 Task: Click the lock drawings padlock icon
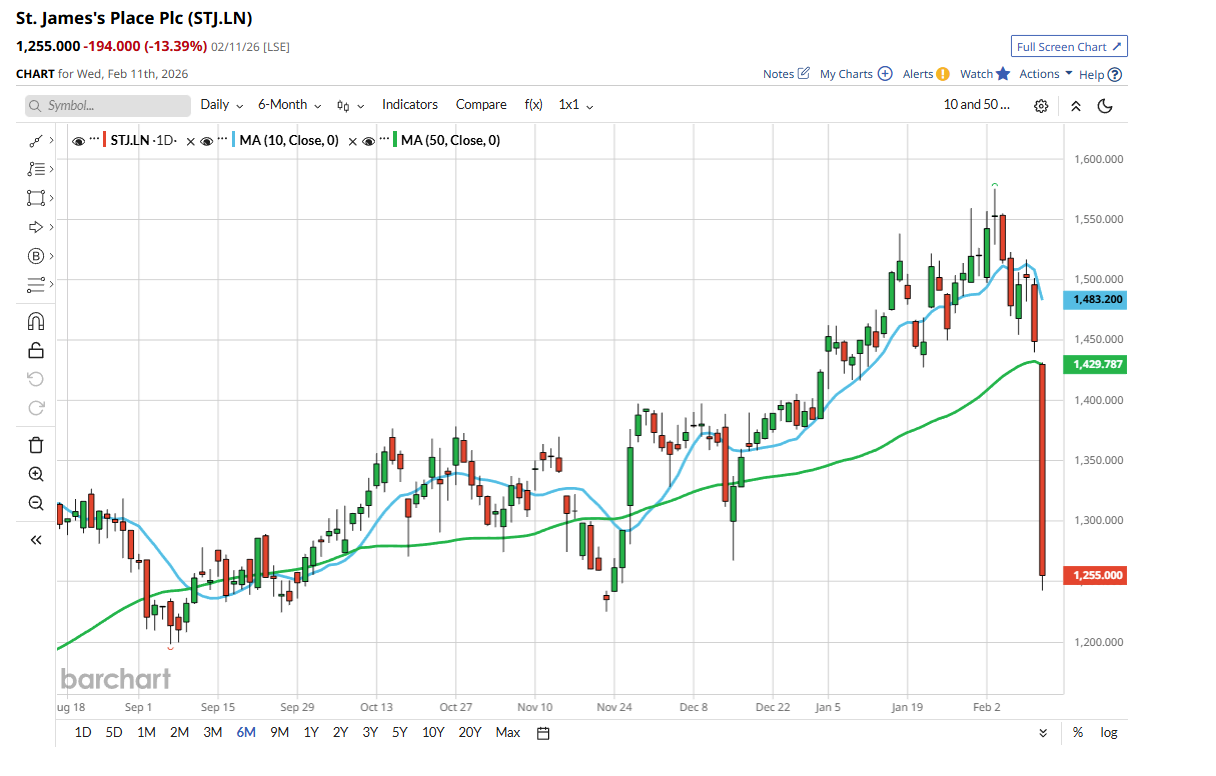tap(36, 350)
